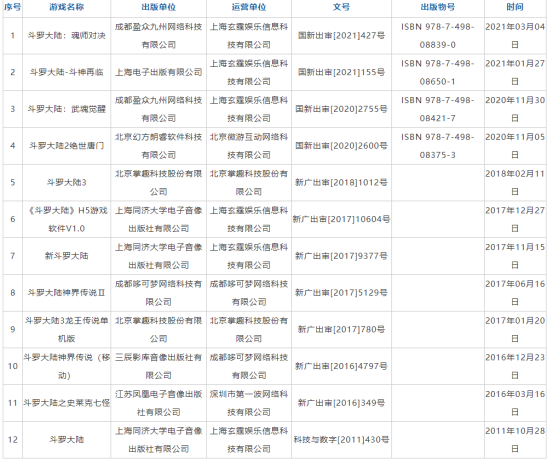Image resolution: width=554 pixels, height=465 pixels.
Task: Click game name 斗罗大陆 in row 12
Action: tap(66, 440)
